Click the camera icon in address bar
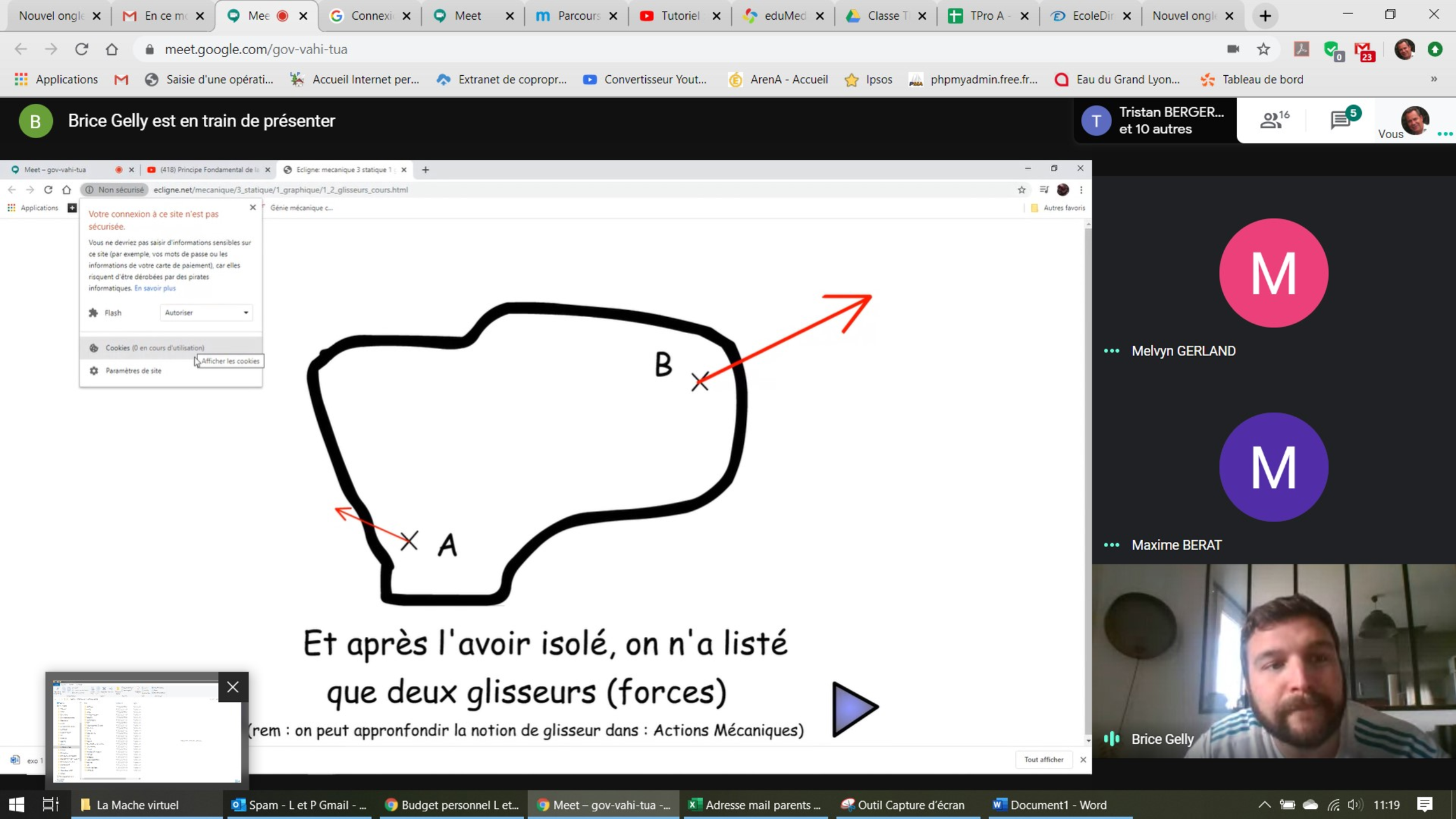 tap(1233, 49)
